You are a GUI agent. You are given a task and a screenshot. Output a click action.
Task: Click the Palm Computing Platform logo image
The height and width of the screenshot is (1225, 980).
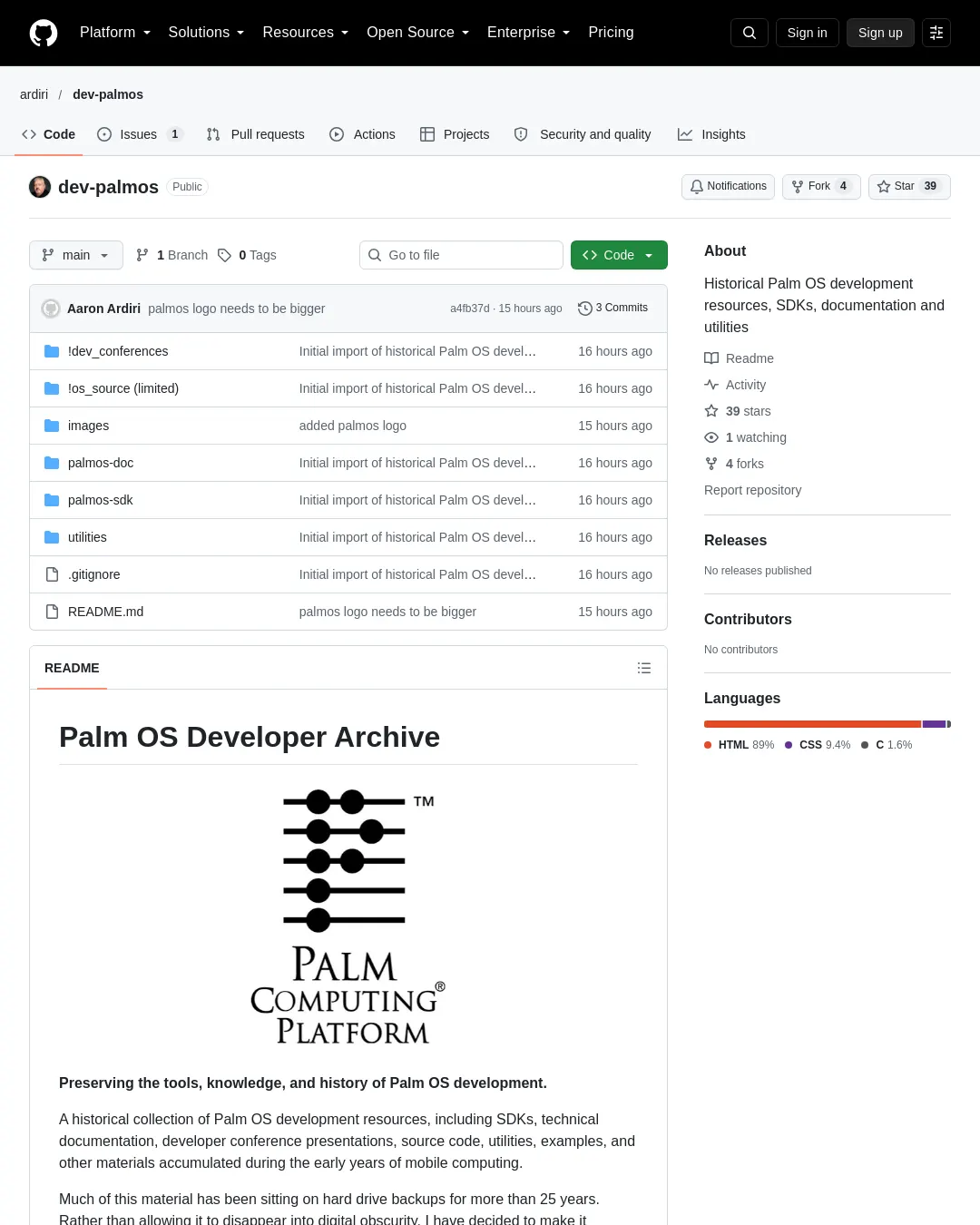[348, 916]
